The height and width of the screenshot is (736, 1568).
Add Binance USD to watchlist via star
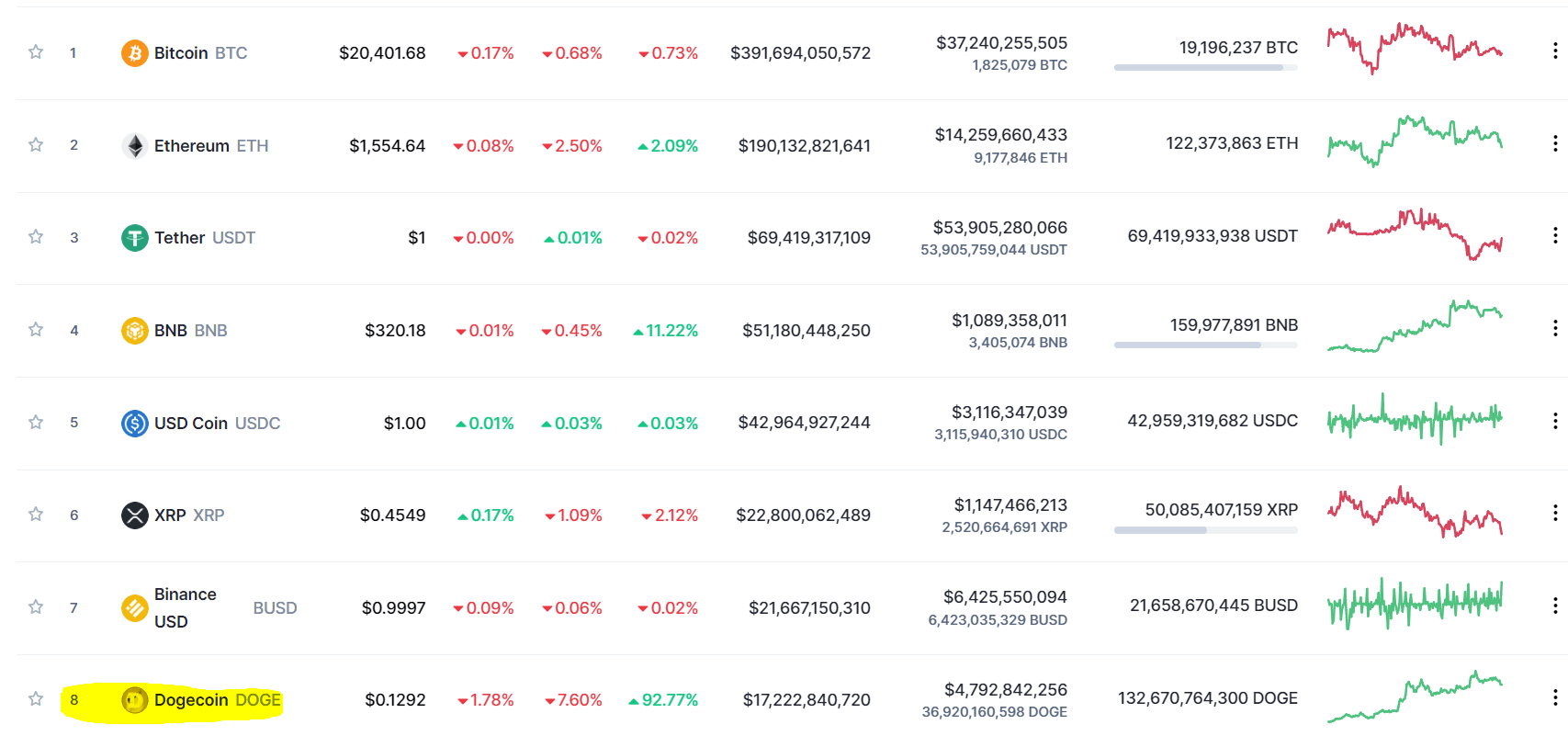pos(36,607)
